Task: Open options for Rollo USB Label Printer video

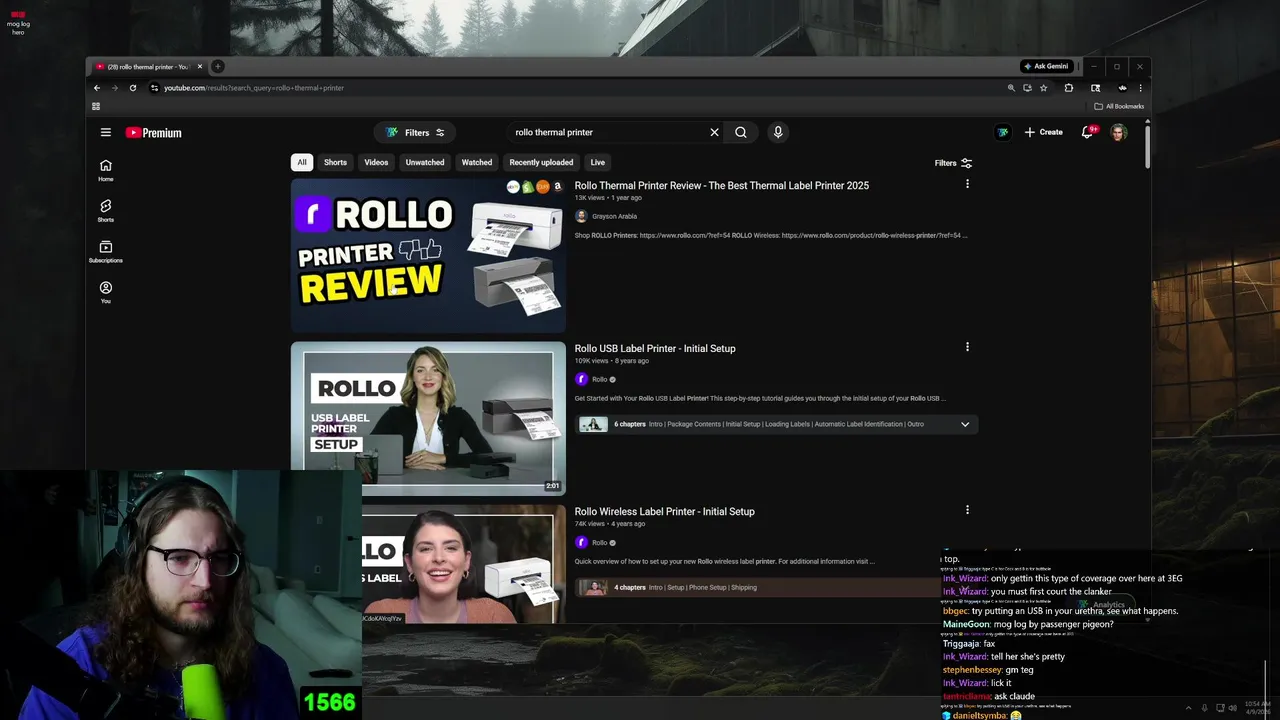Action: [x=967, y=347]
